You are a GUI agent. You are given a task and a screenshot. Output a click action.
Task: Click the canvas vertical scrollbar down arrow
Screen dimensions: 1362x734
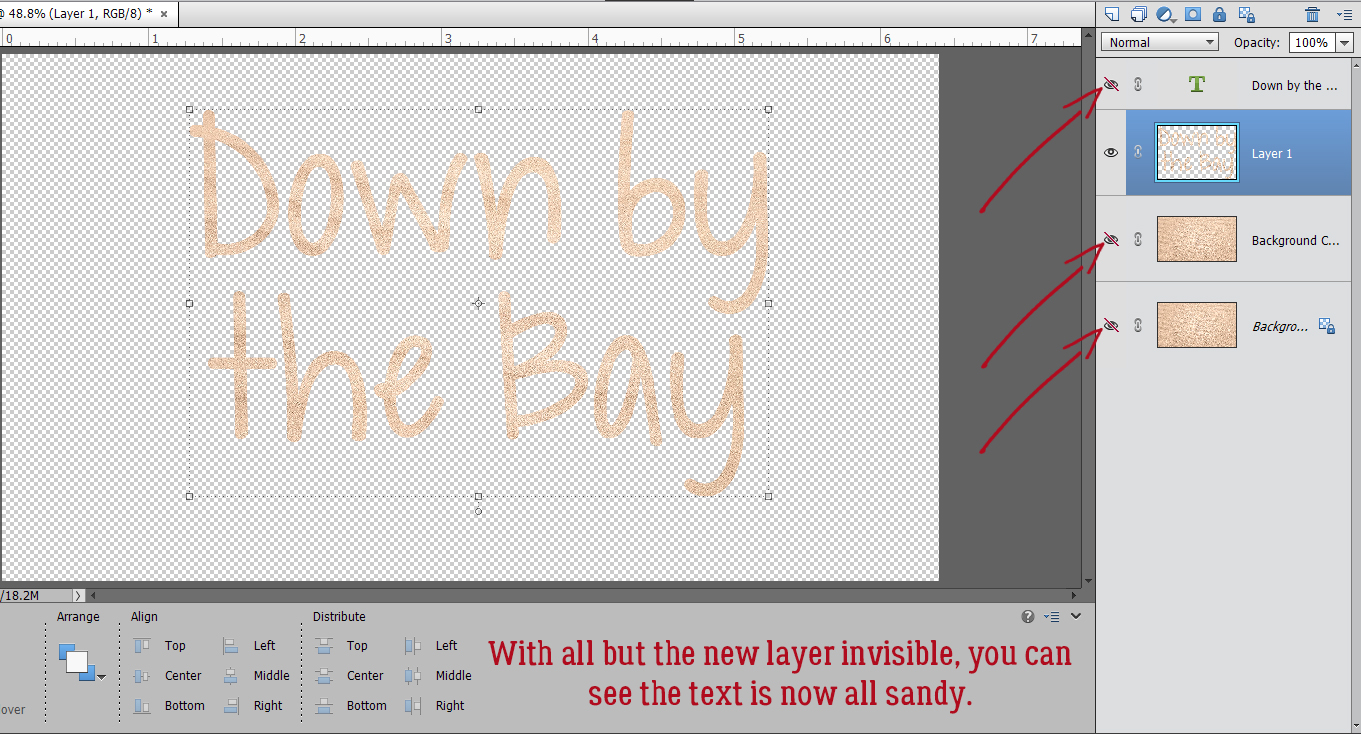[1088, 579]
